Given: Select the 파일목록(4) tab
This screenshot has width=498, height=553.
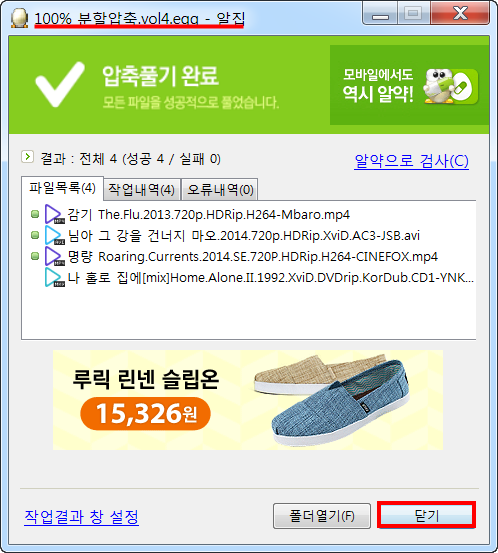Looking at the screenshot, I should click(62, 188).
